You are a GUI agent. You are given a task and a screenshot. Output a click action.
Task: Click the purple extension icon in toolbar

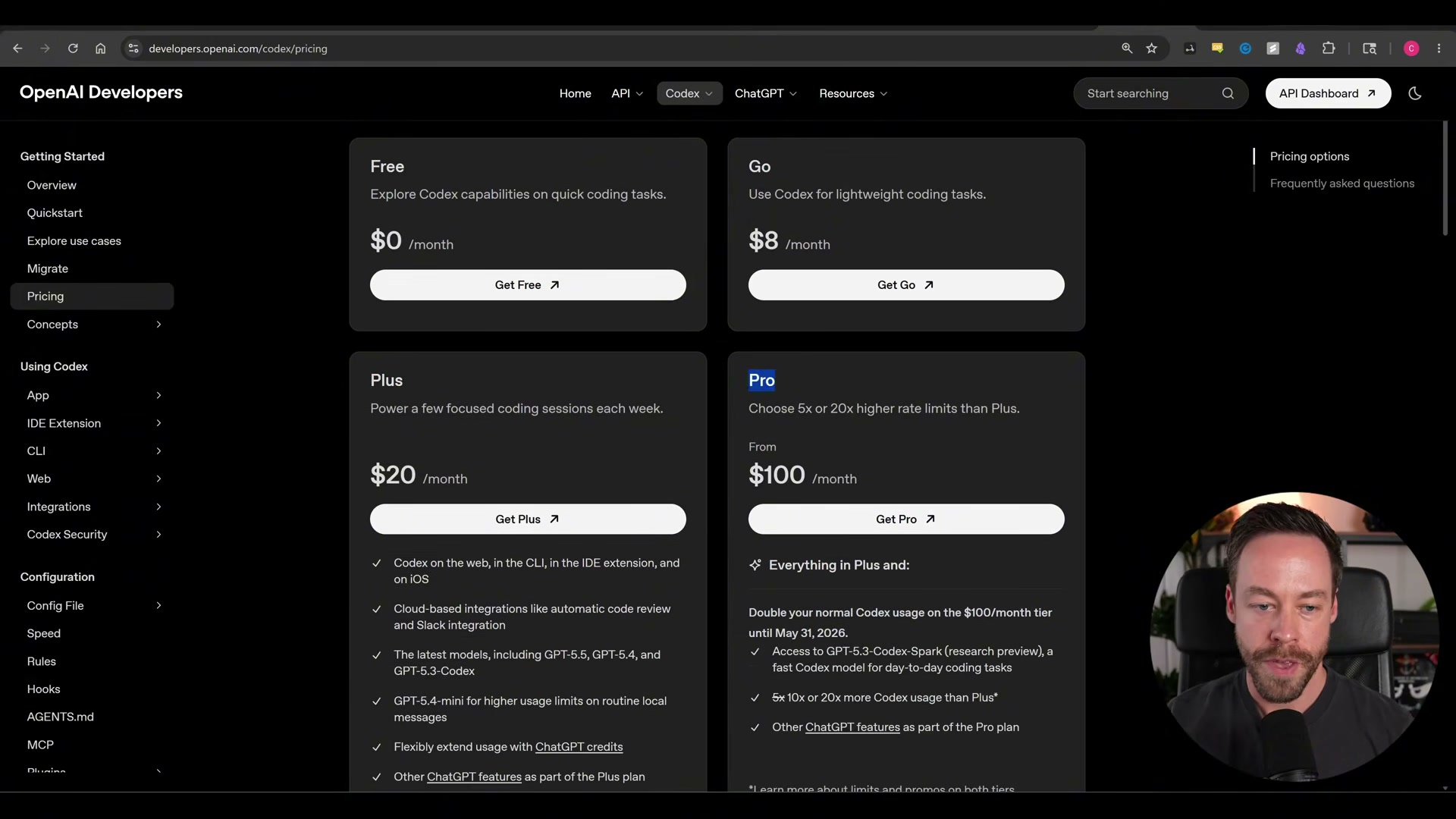(x=1301, y=49)
